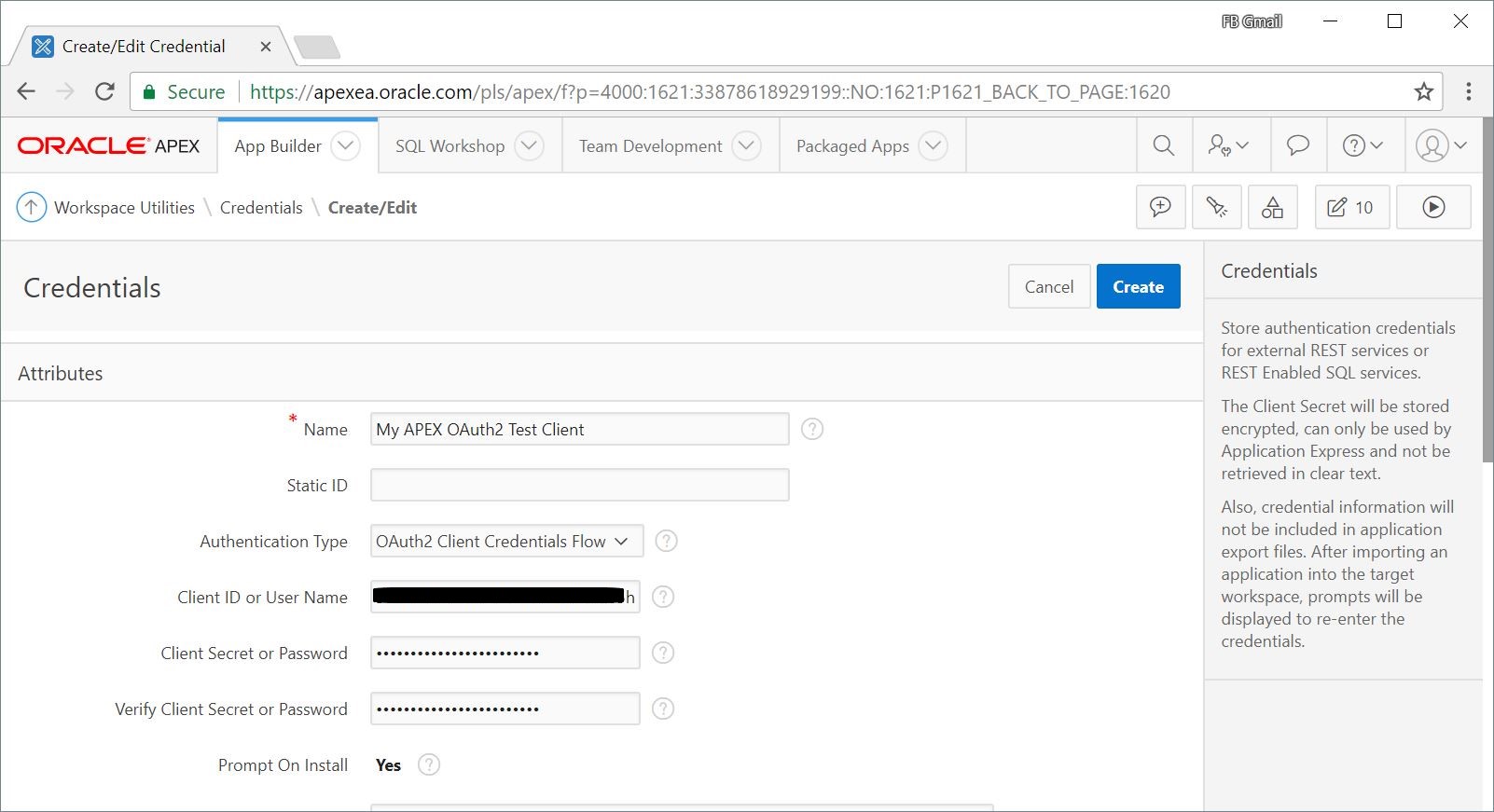Expand the Team Development dropdown arrow
The height and width of the screenshot is (812, 1494).
pyautogui.click(x=746, y=145)
